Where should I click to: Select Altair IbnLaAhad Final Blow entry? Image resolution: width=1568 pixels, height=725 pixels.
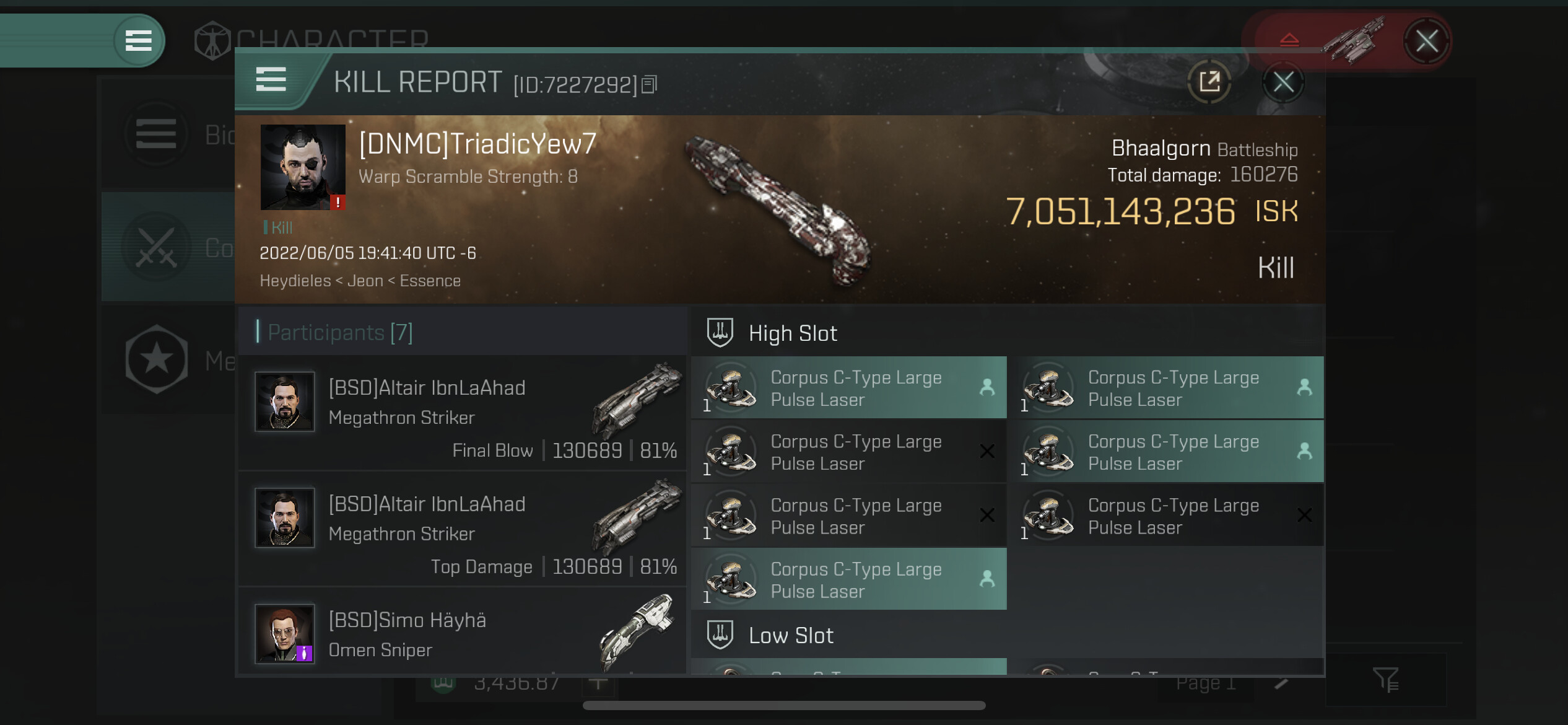pos(463,413)
